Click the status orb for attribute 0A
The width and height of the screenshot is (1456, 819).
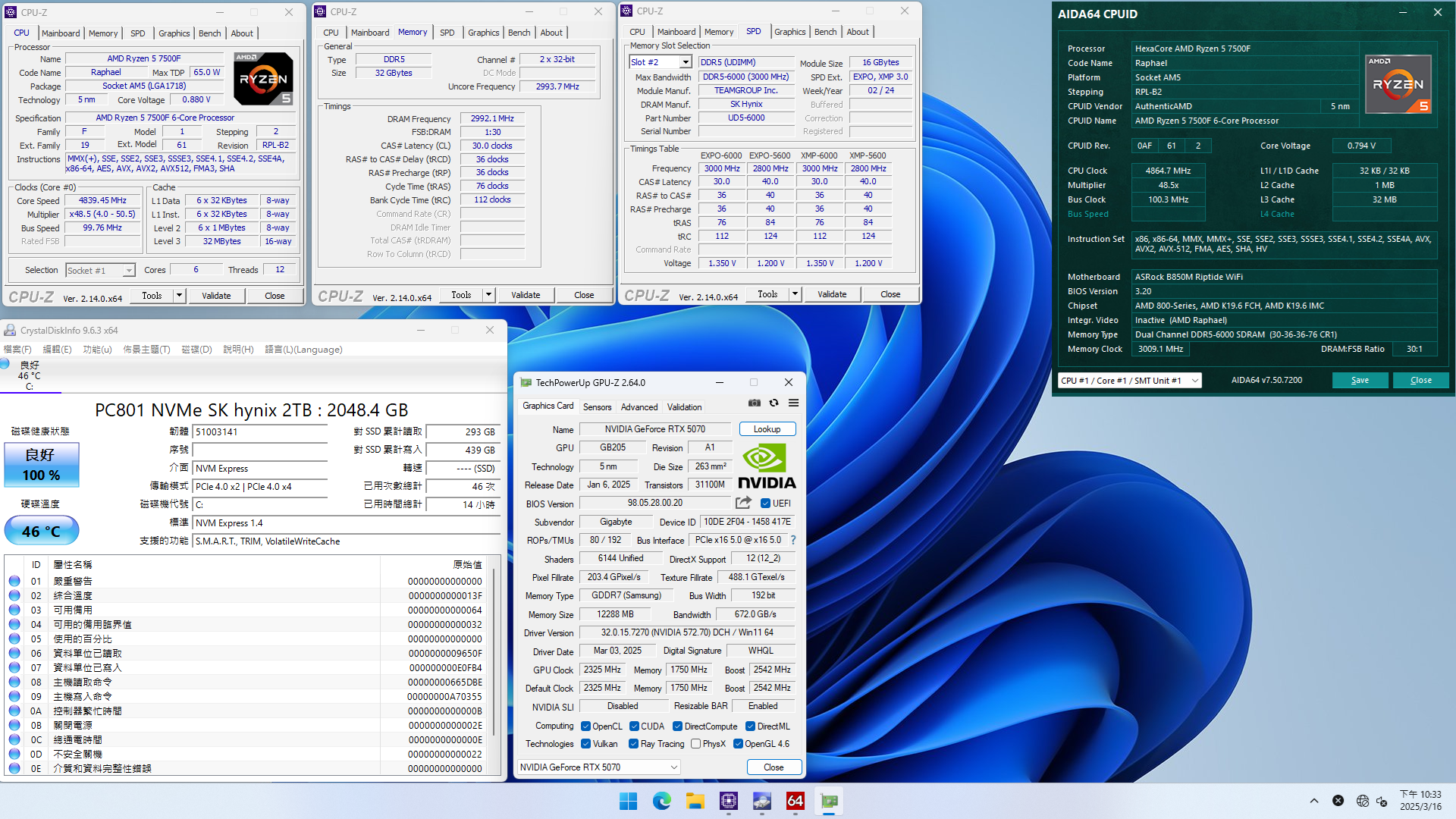[14, 711]
